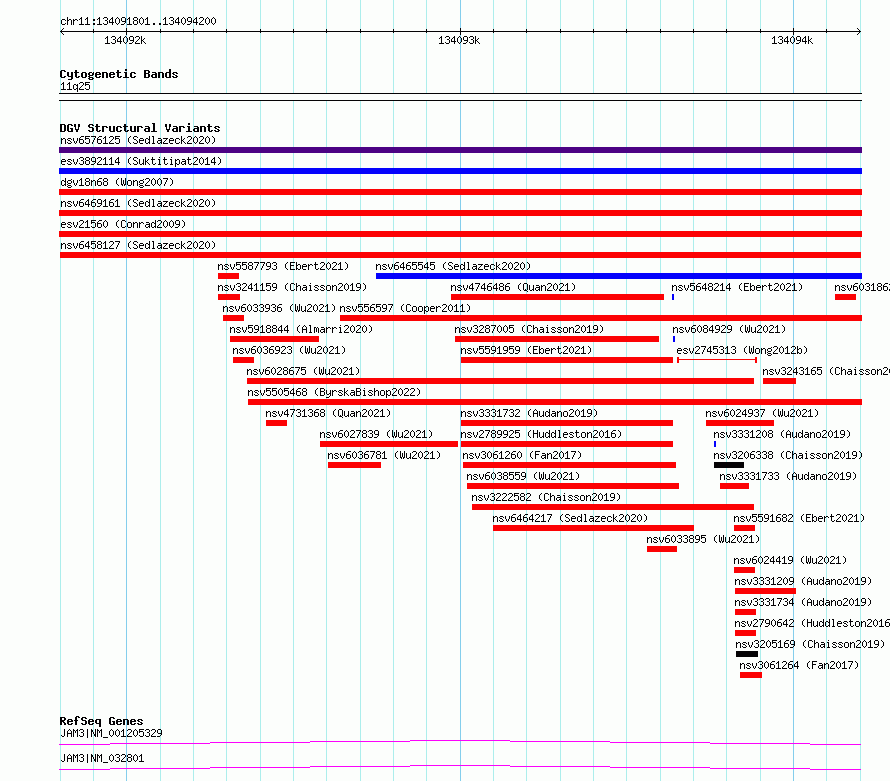Image resolution: width=890 pixels, height=781 pixels.
Task: Click nsv6464217 (Sedlazeck2020) label
Action: coord(570,518)
